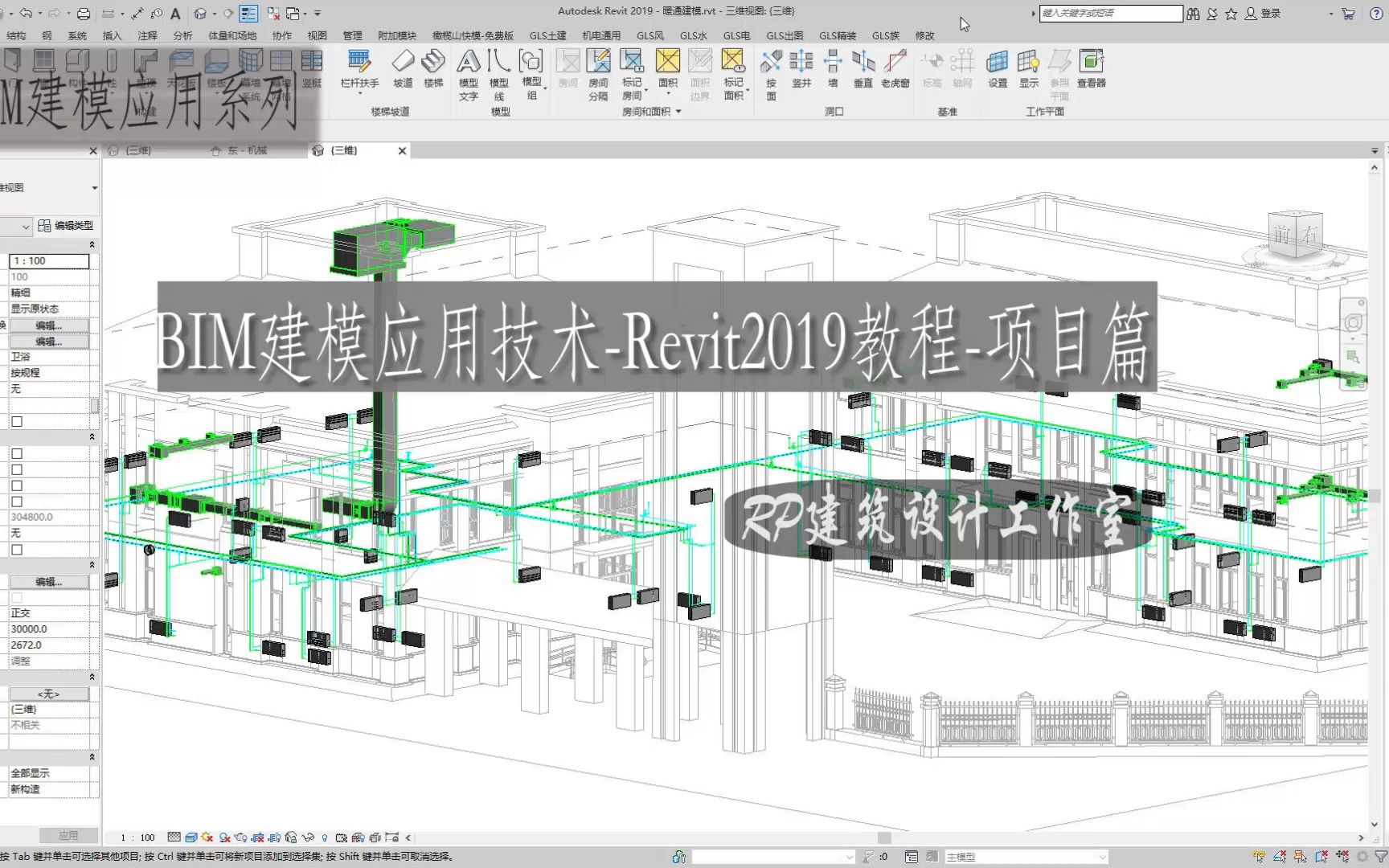Viewport: 1389px width, 868px height.
Task: Open the 查看器 work plane viewer
Action: (1092, 68)
